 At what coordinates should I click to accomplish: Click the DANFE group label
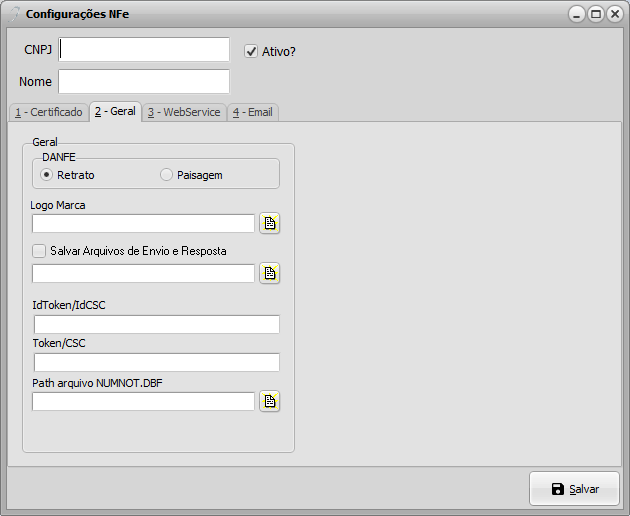(59, 157)
